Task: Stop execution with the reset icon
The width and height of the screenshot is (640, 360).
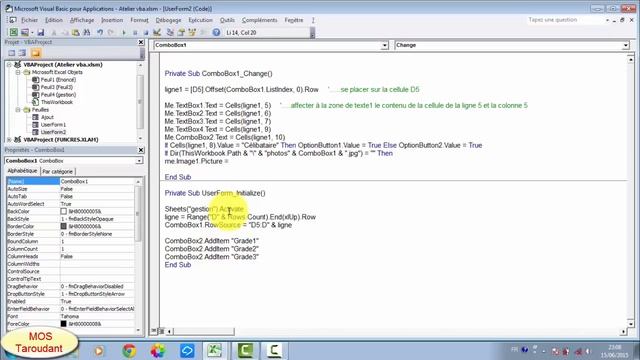Action: [x=146, y=32]
